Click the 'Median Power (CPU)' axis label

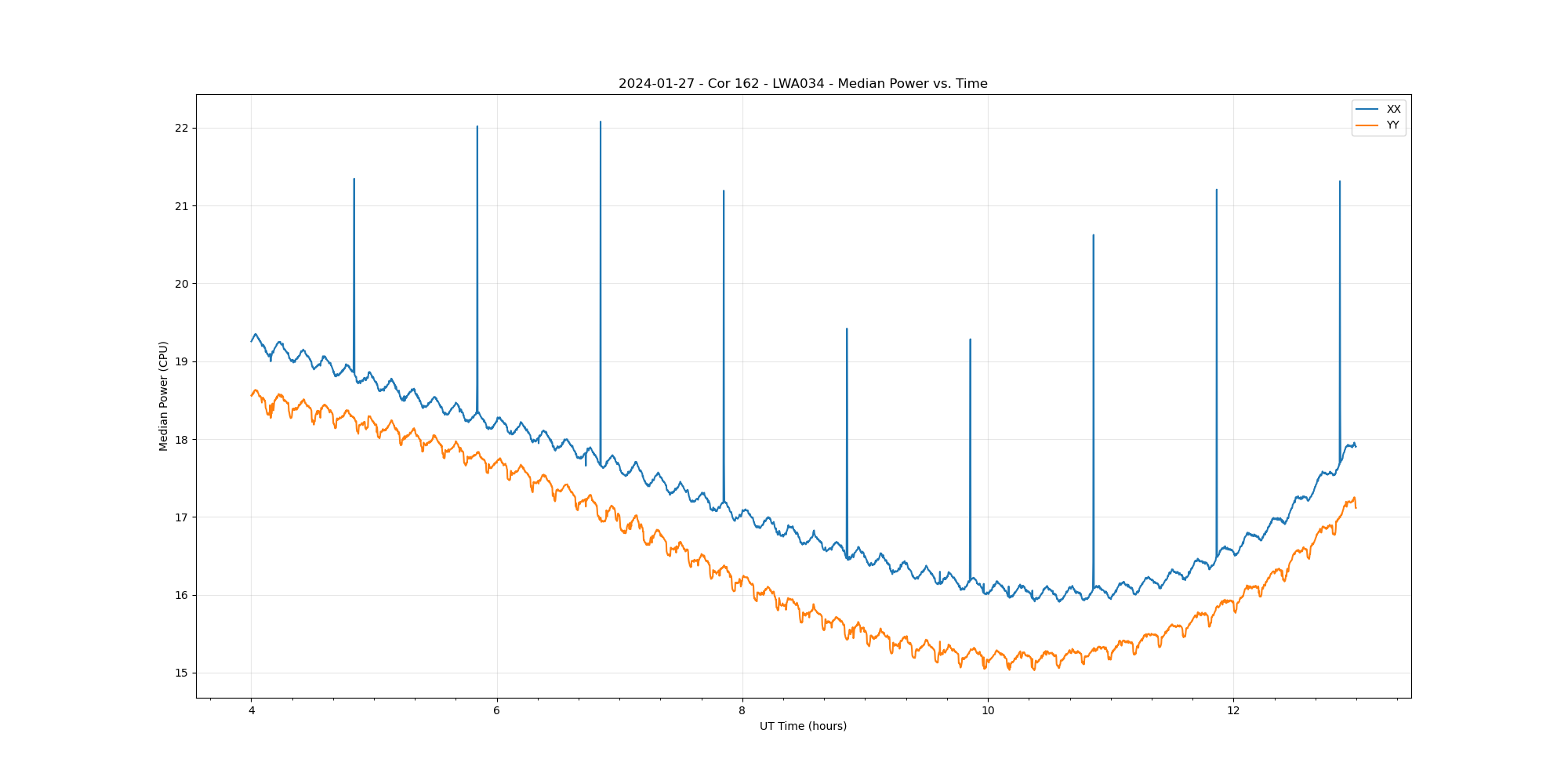point(163,396)
